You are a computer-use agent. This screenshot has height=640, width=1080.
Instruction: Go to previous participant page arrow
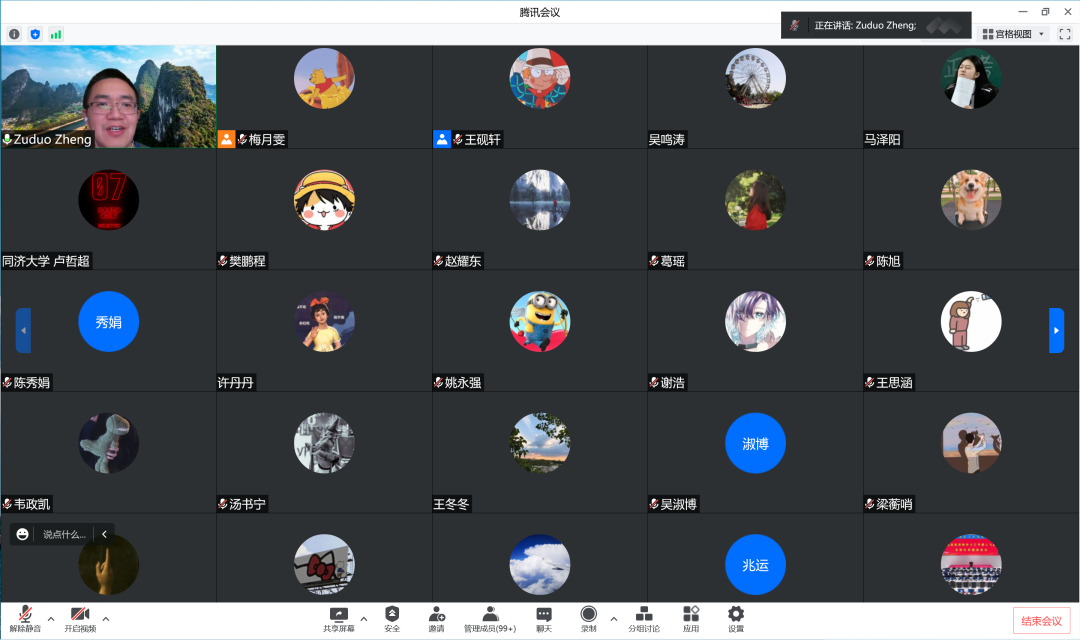click(x=23, y=330)
